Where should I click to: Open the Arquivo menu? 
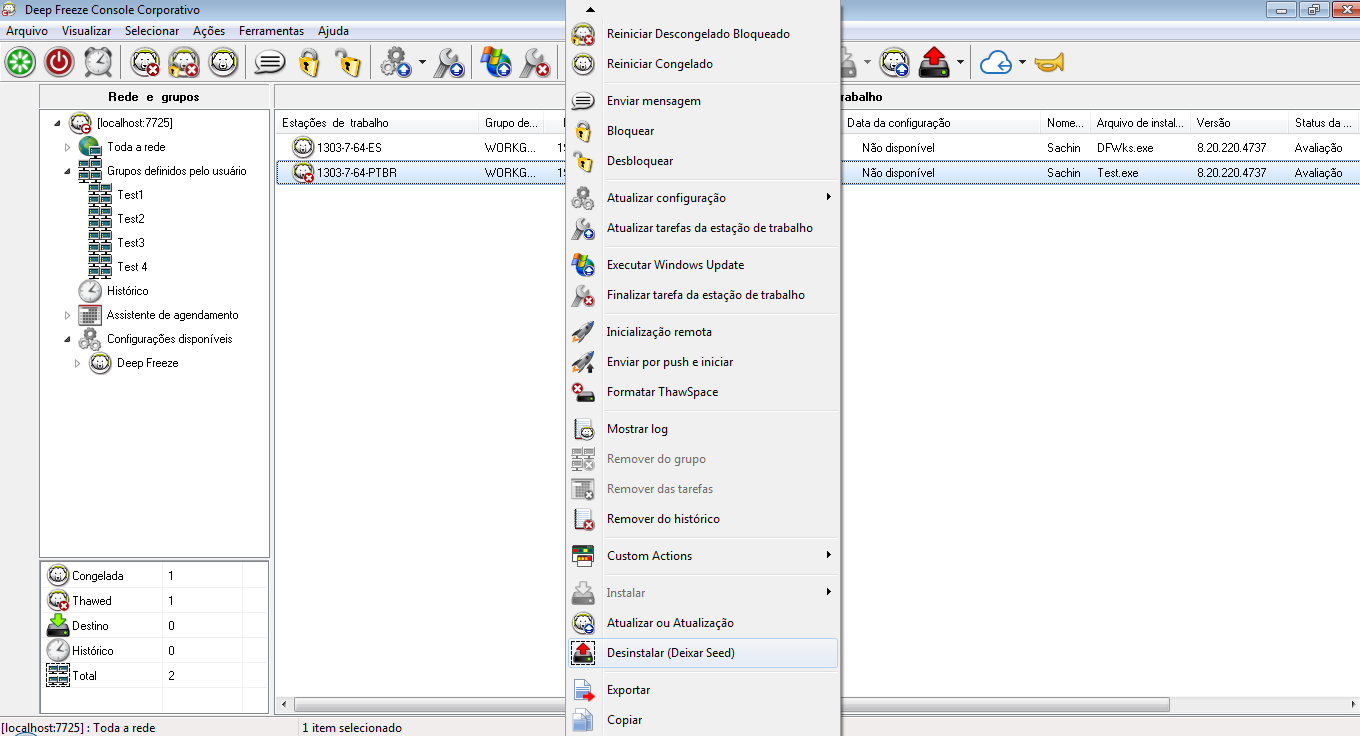[x=27, y=31]
